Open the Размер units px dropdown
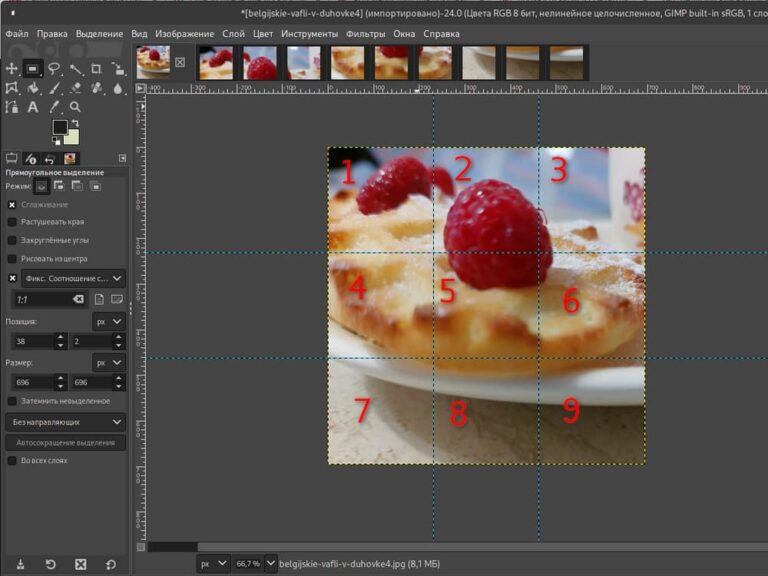The width and height of the screenshot is (768, 576). [x=109, y=363]
